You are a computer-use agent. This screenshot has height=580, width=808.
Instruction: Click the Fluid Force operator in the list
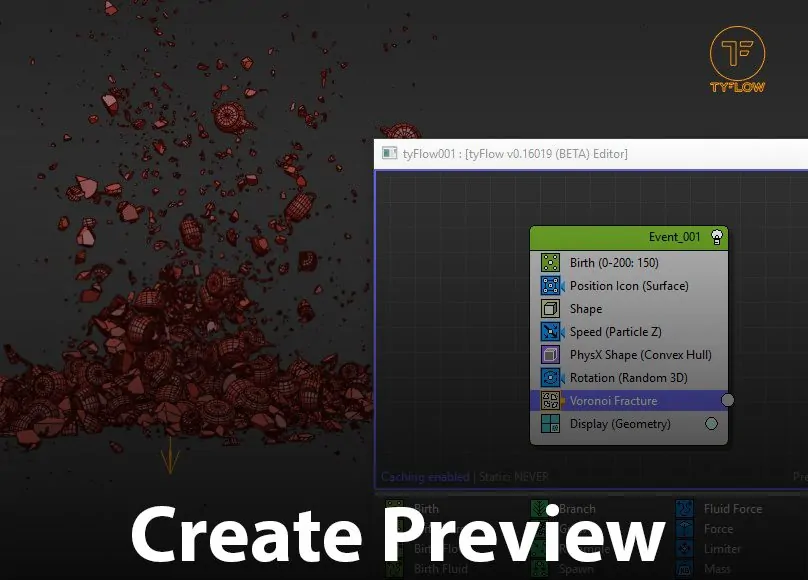point(732,509)
